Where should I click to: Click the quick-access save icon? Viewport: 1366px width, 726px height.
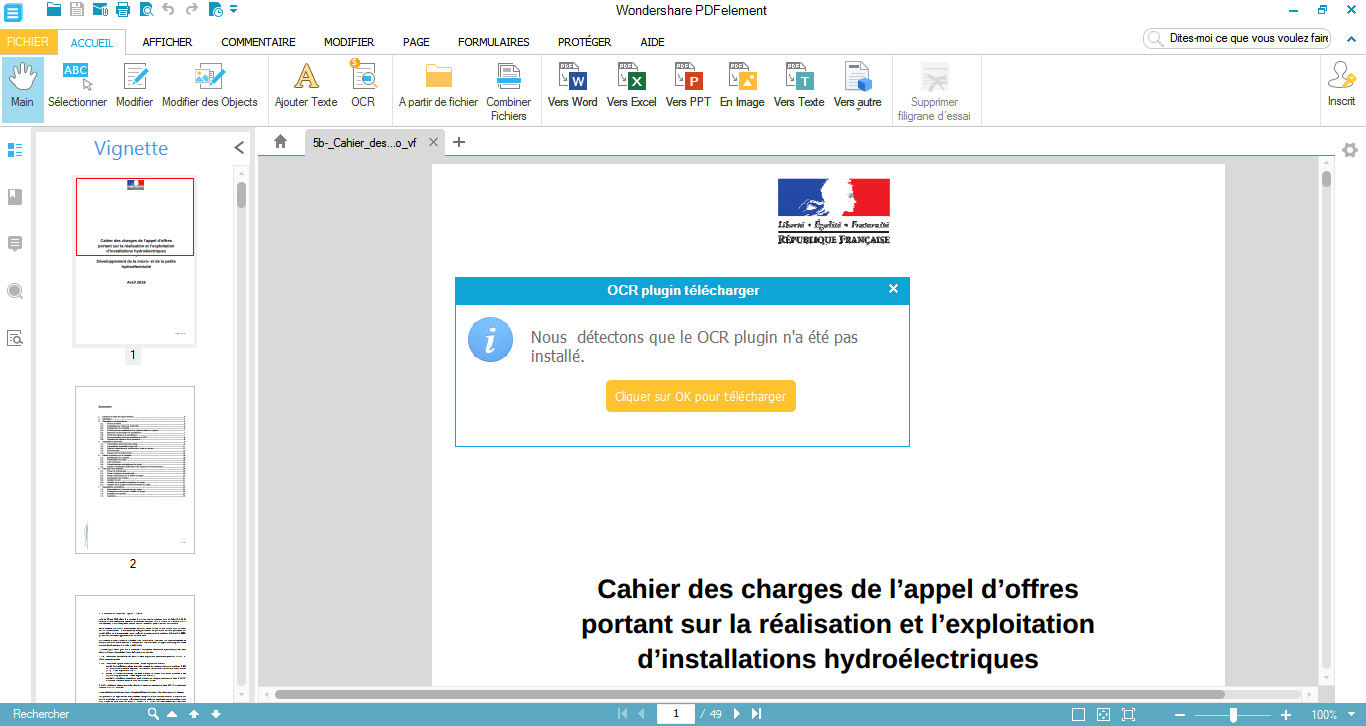(76, 10)
